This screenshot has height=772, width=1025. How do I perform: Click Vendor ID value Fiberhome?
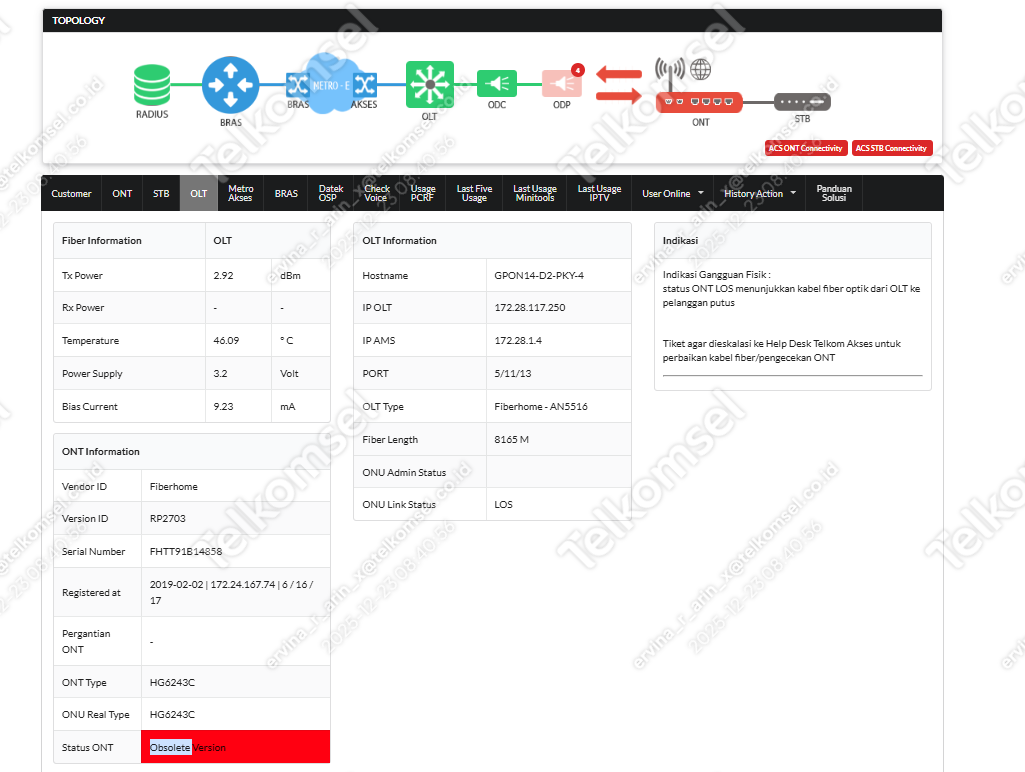(173, 487)
